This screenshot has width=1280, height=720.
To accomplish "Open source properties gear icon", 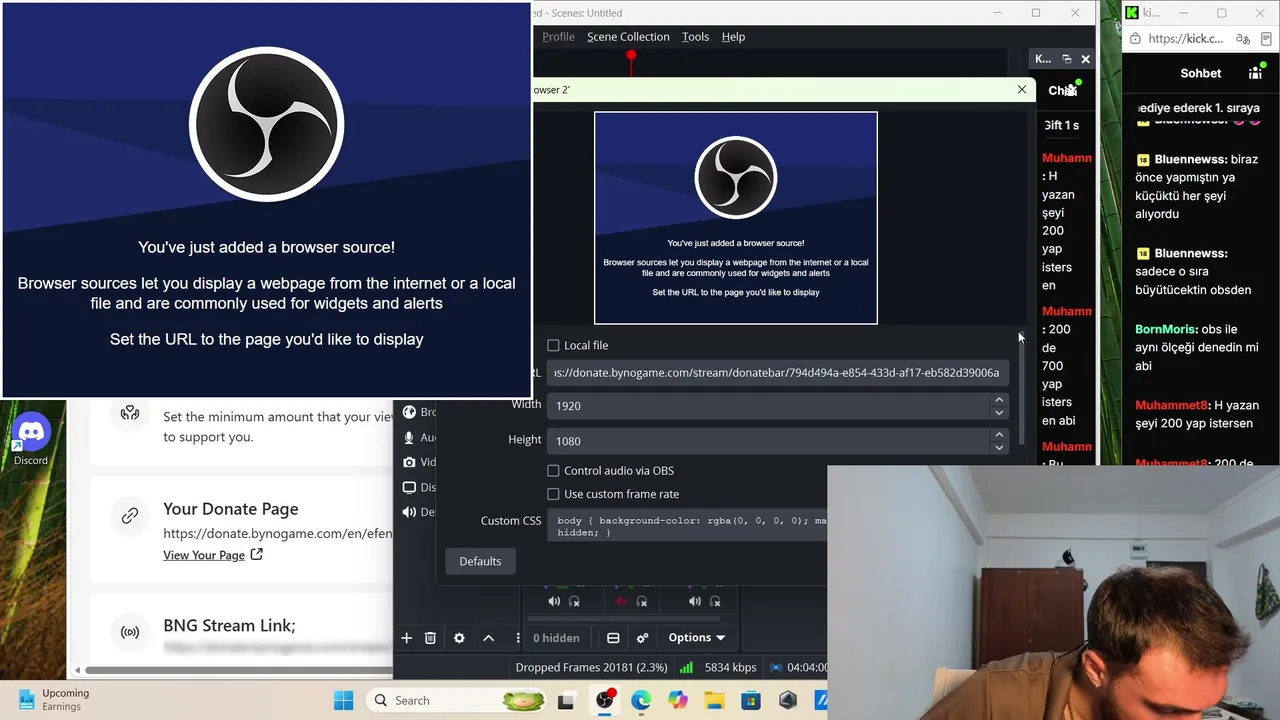I will [x=459, y=638].
